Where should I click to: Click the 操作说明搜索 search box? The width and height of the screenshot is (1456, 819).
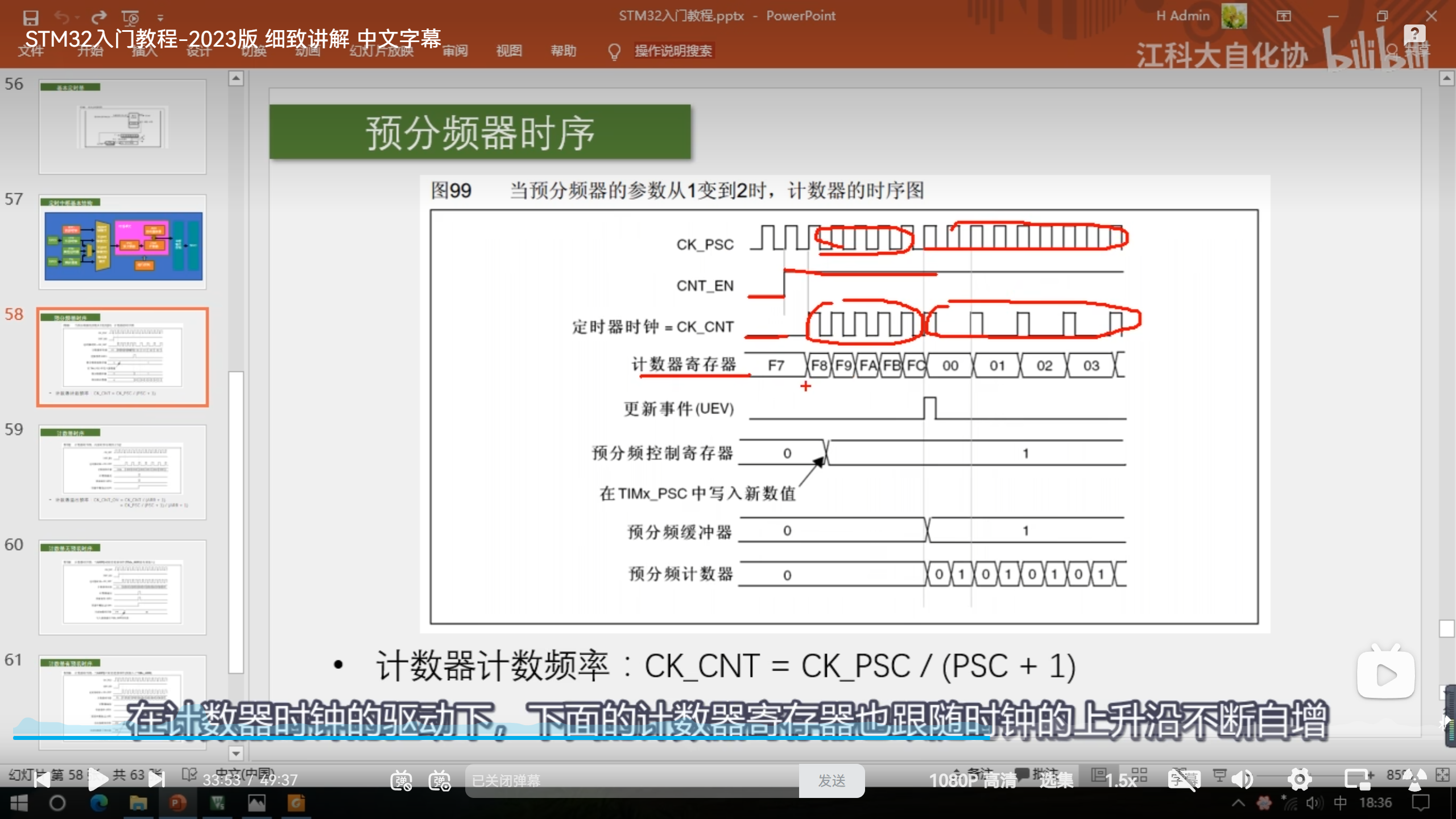coord(673,51)
